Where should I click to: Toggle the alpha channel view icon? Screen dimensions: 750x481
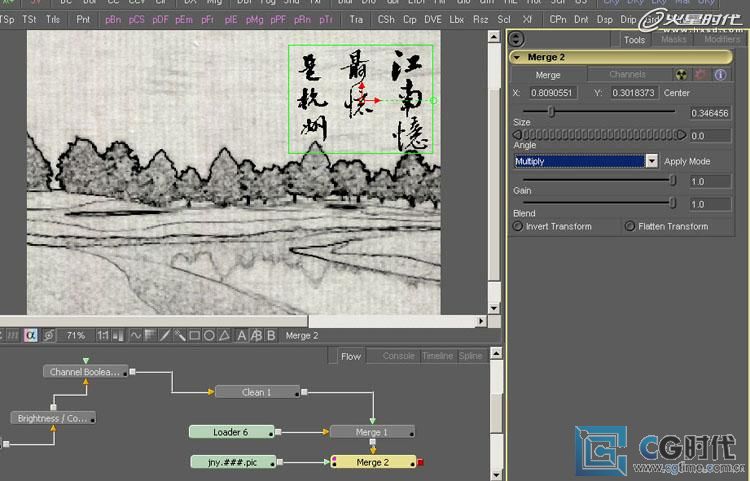[x=31, y=335]
